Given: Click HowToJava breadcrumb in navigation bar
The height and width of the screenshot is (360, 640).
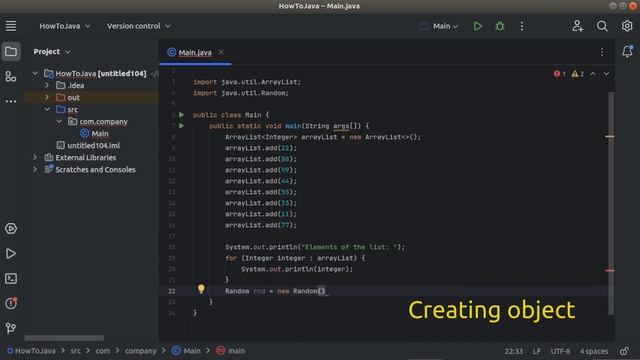Looking at the screenshot, I should pyautogui.click(x=31, y=351).
